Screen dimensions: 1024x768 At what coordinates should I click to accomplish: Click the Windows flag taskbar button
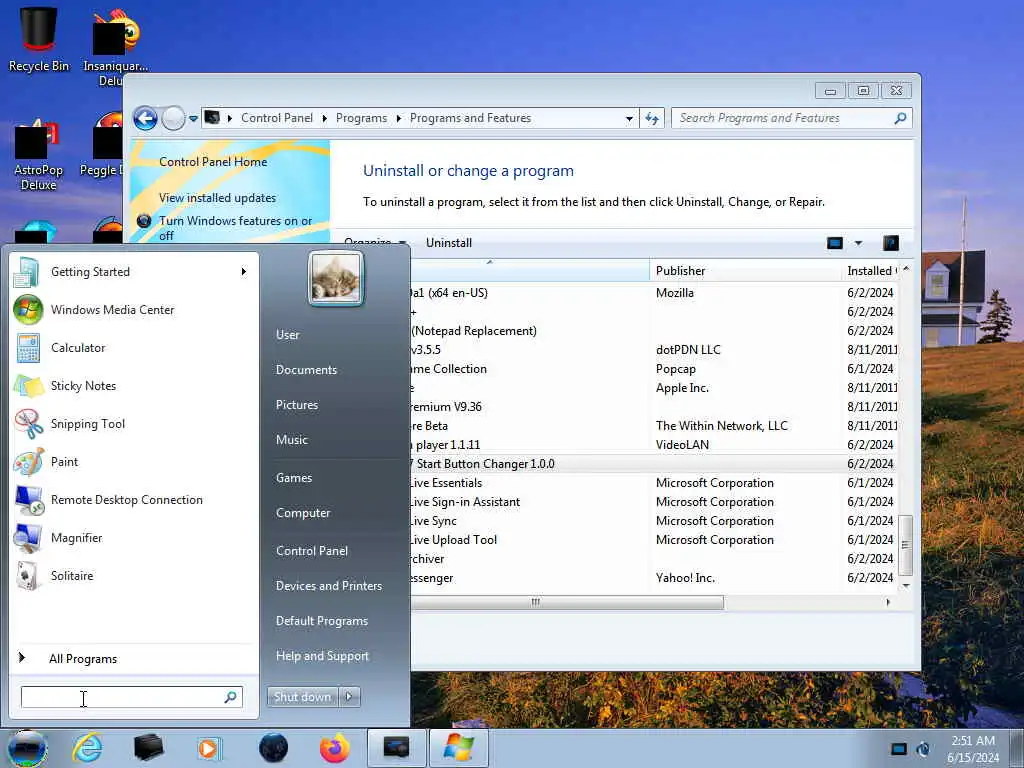[x=458, y=748]
